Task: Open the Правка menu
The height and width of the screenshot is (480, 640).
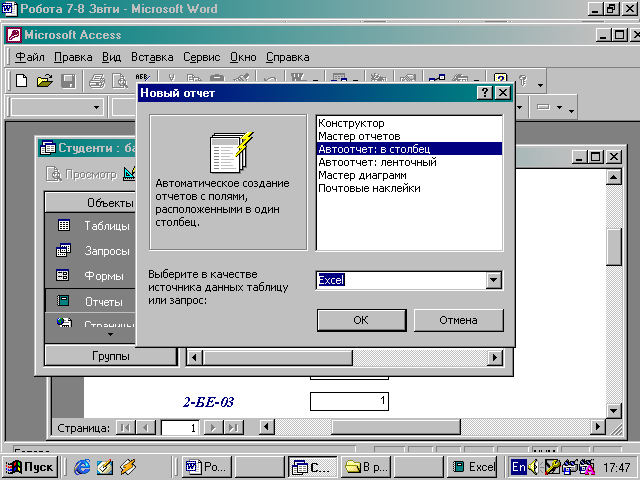Action: click(x=73, y=57)
